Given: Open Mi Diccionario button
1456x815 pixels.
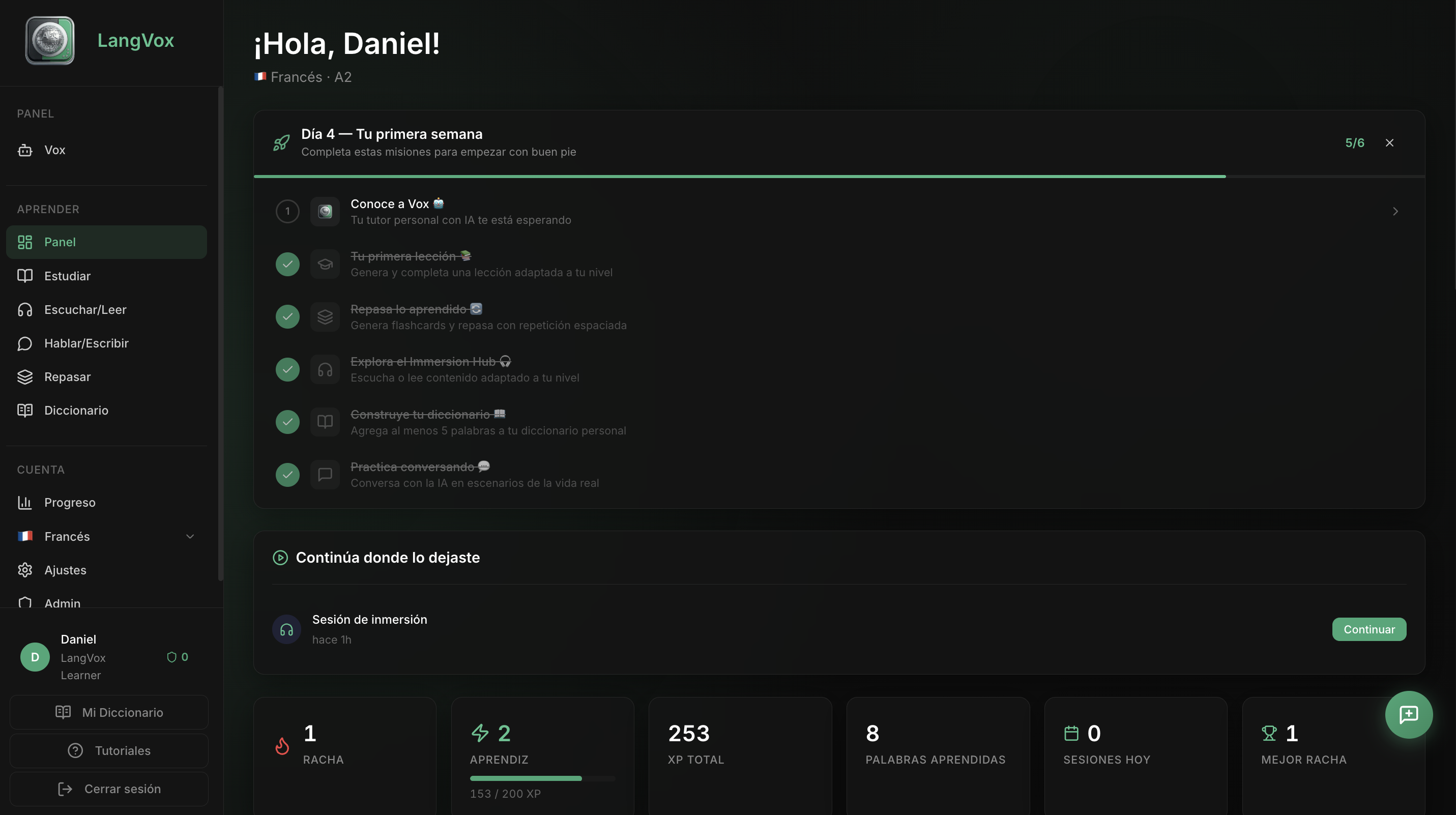Looking at the screenshot, I should (x=109, y=712).
